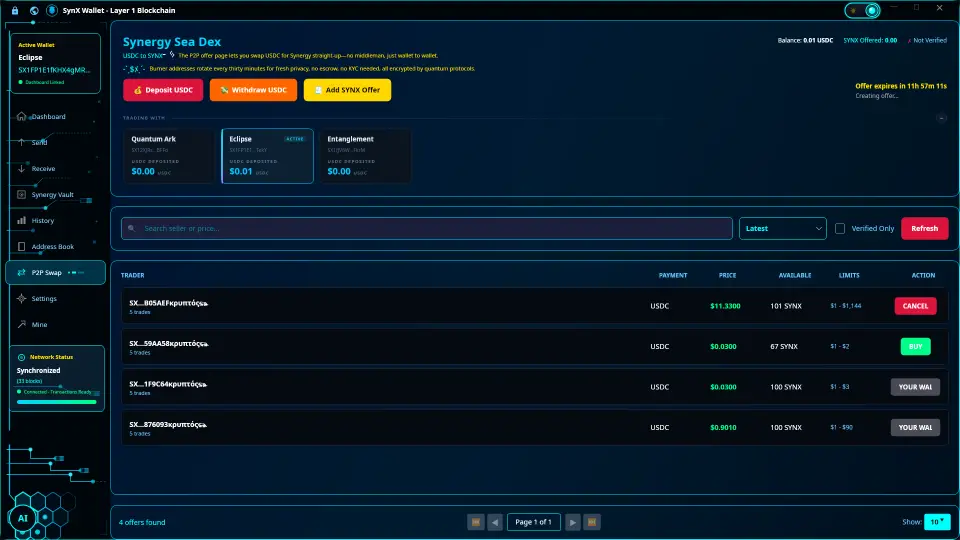Click the $0.9010 price value
This screenshot has width=960, height=540.
pos(723,427)
